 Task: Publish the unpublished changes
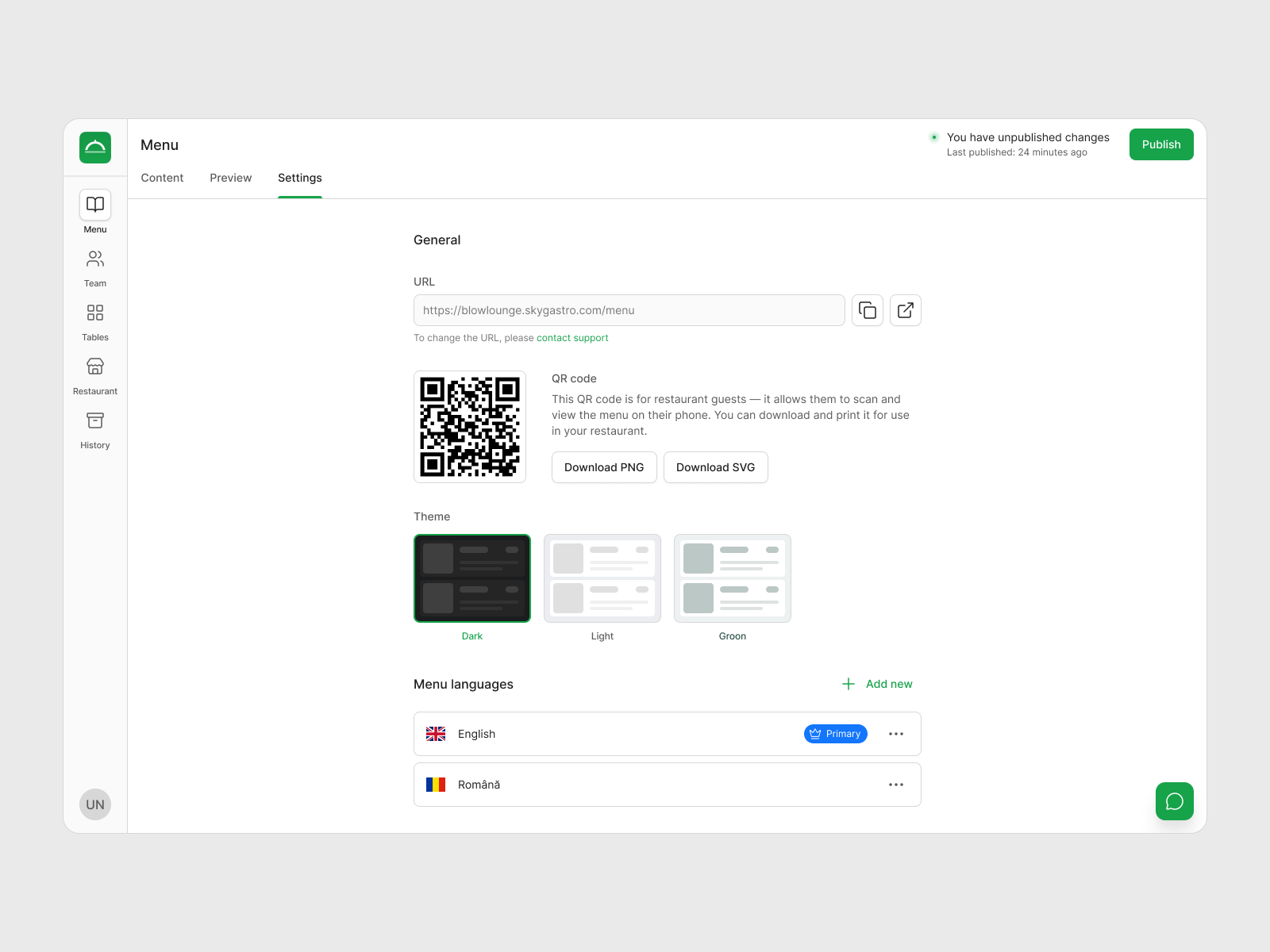tap(1161, 144)
